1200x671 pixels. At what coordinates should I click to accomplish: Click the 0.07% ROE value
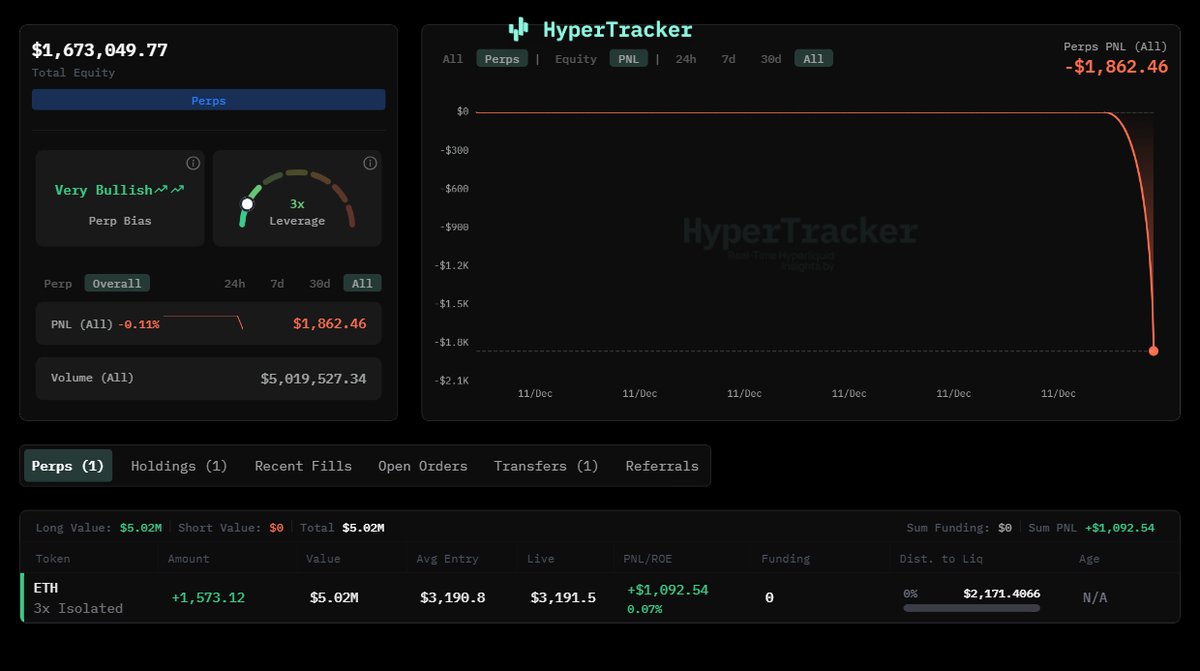pos(645,609)
